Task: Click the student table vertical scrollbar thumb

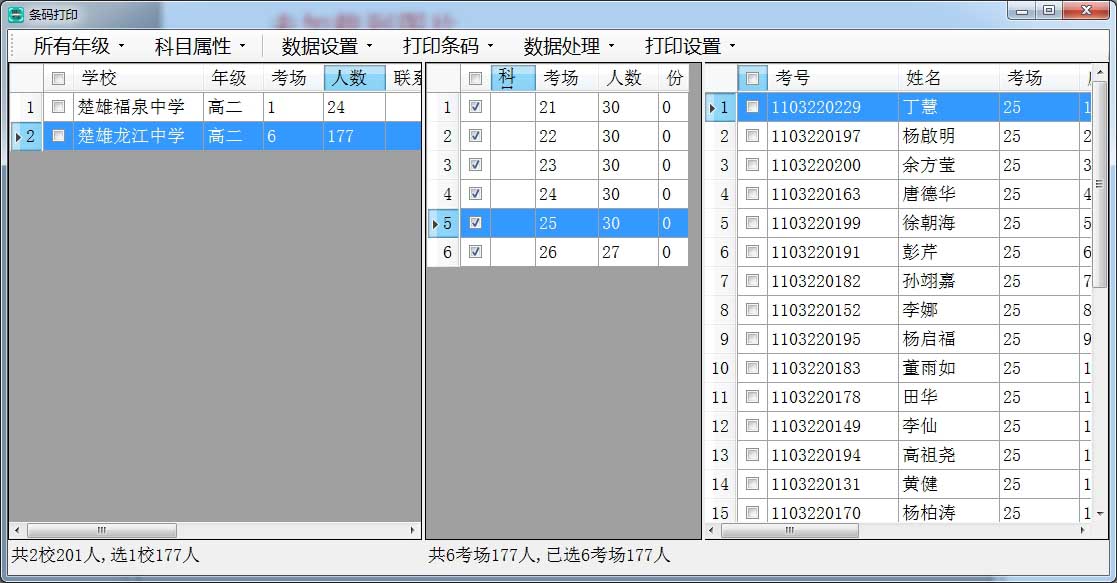Action: pos(1100,184)
